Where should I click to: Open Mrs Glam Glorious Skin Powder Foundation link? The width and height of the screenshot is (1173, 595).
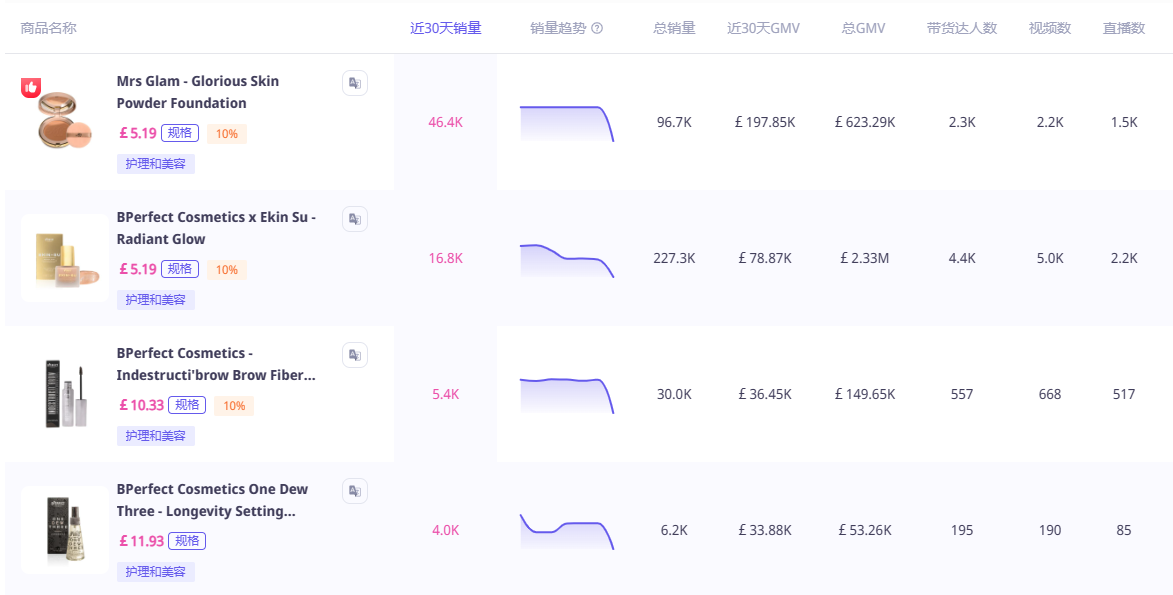click(197, 92)
